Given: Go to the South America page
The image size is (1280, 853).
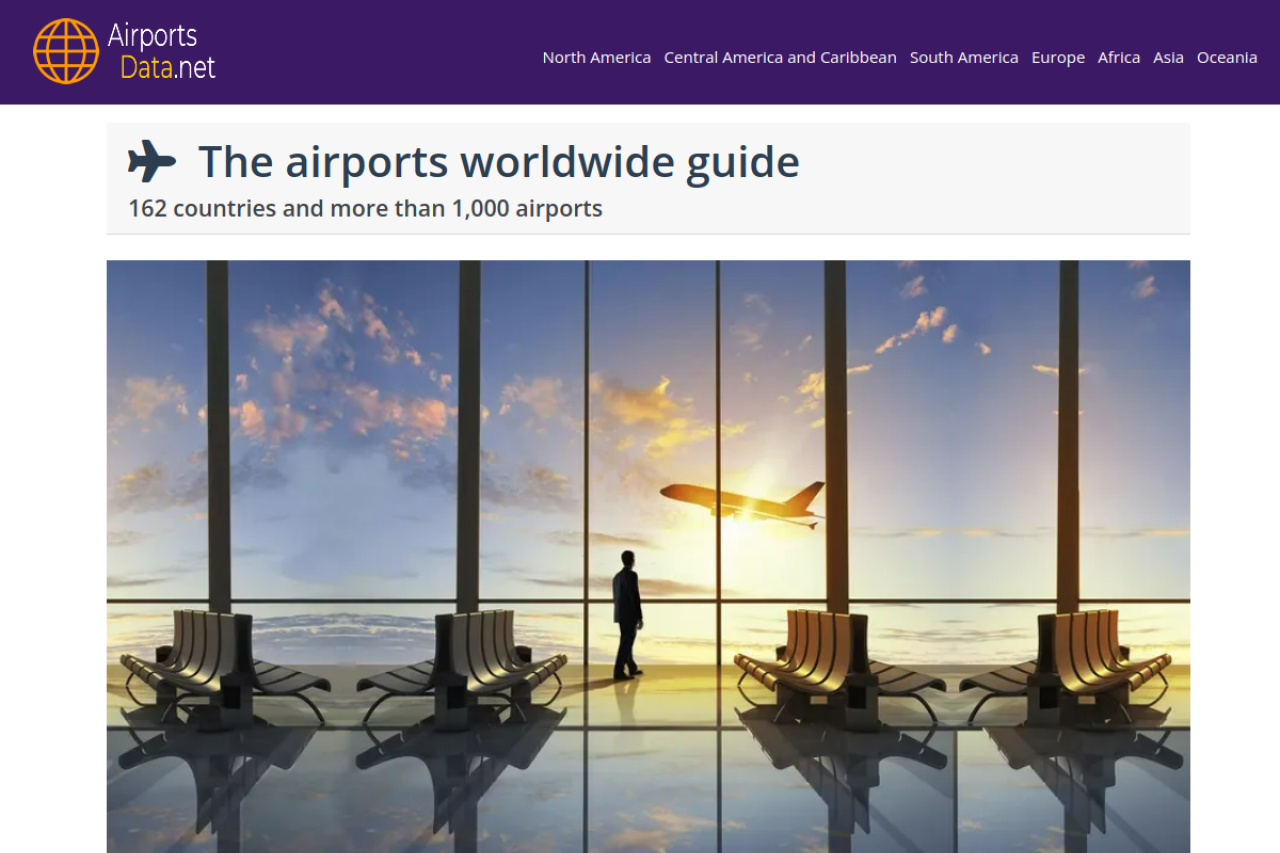Looking at the screenshot, I should click(x=964, y=58).
